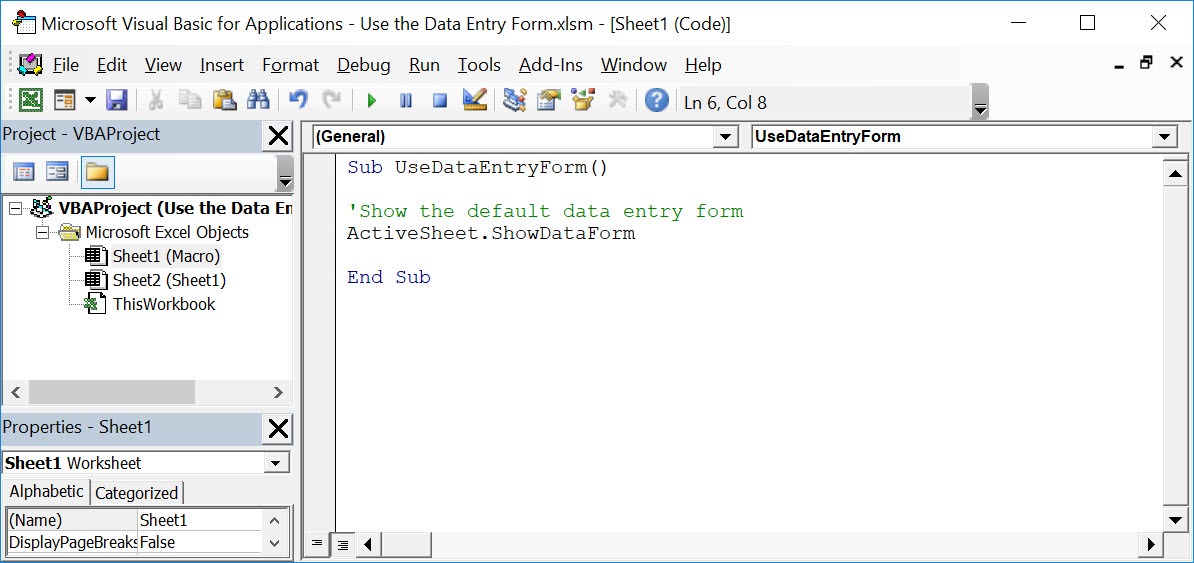Click the Paste clipboard icon
The image size is (1194, 563).
[224, 100]
